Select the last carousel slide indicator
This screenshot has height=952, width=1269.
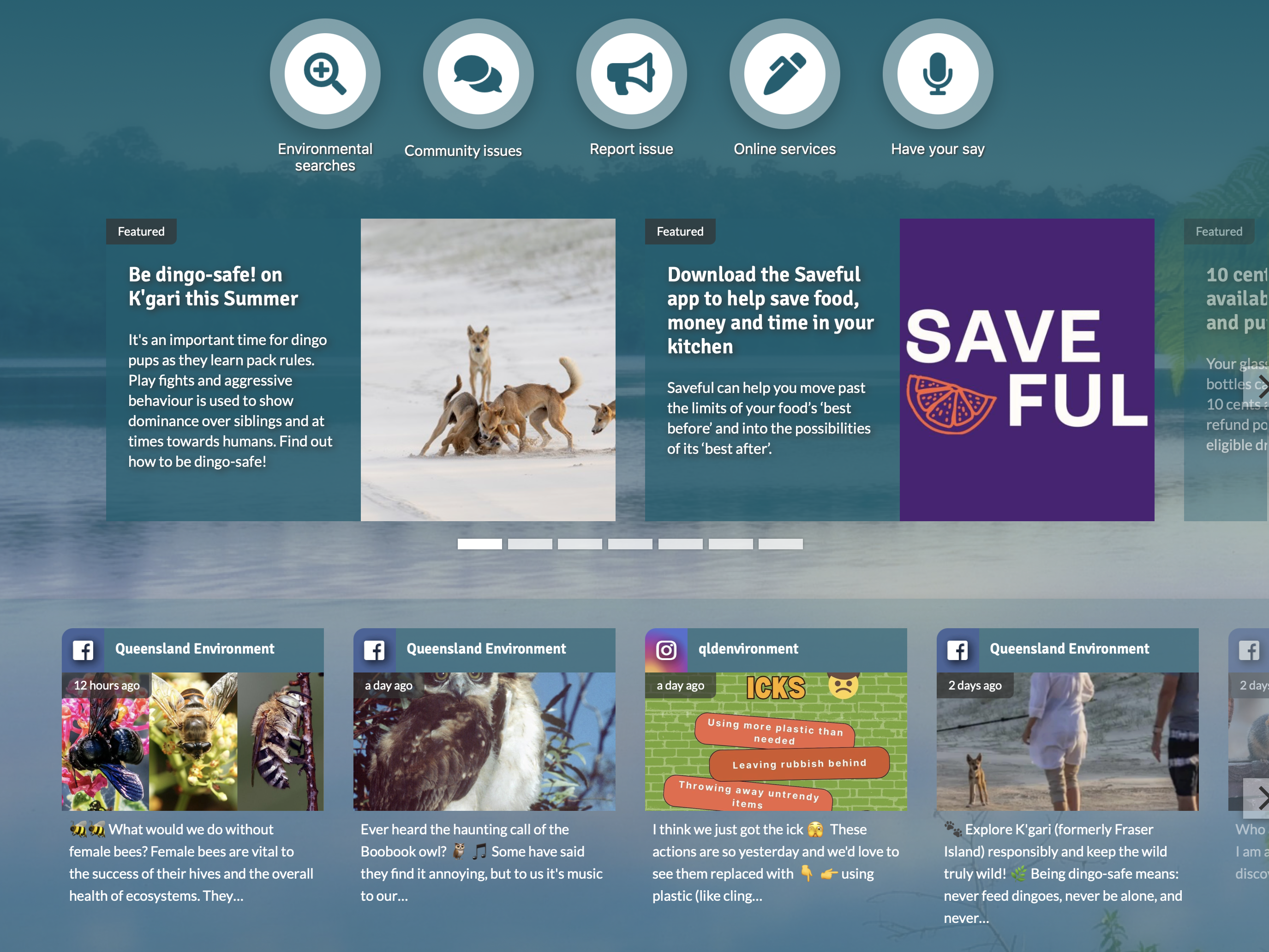(780, 544)
